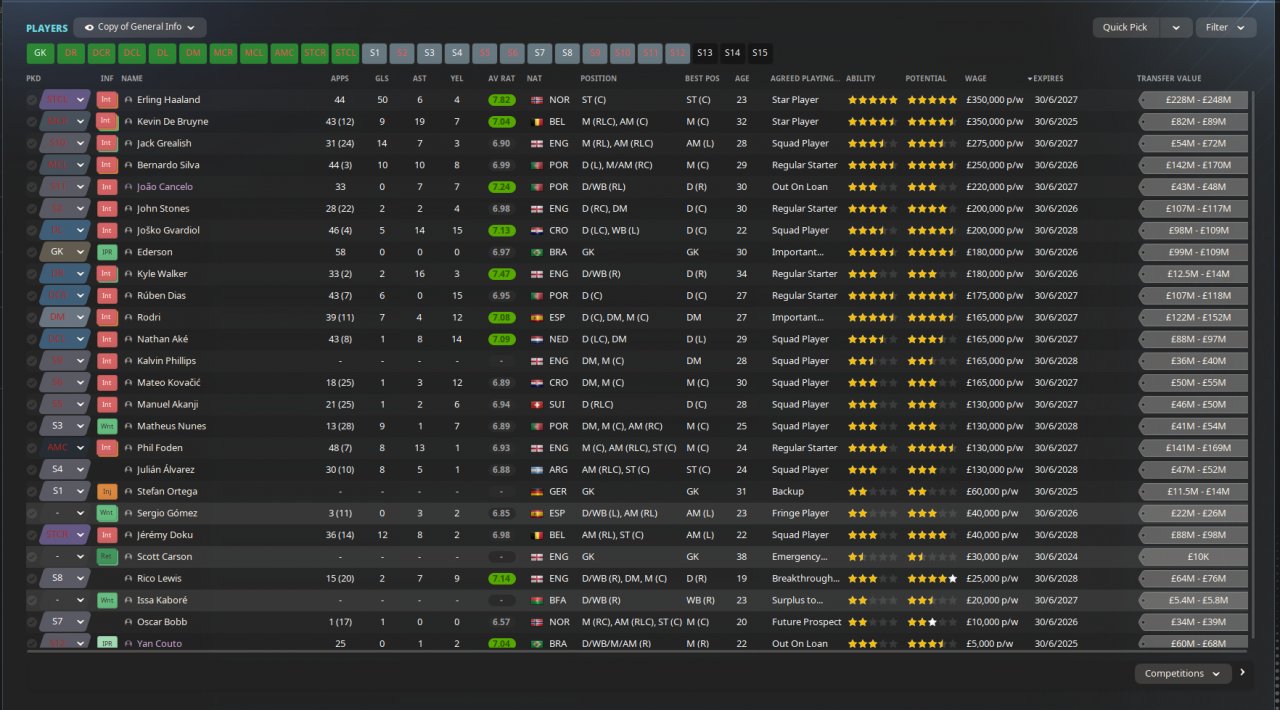
Task: Open the arrow dropdown beside Quick Pick
Action: coord(1177,28)
